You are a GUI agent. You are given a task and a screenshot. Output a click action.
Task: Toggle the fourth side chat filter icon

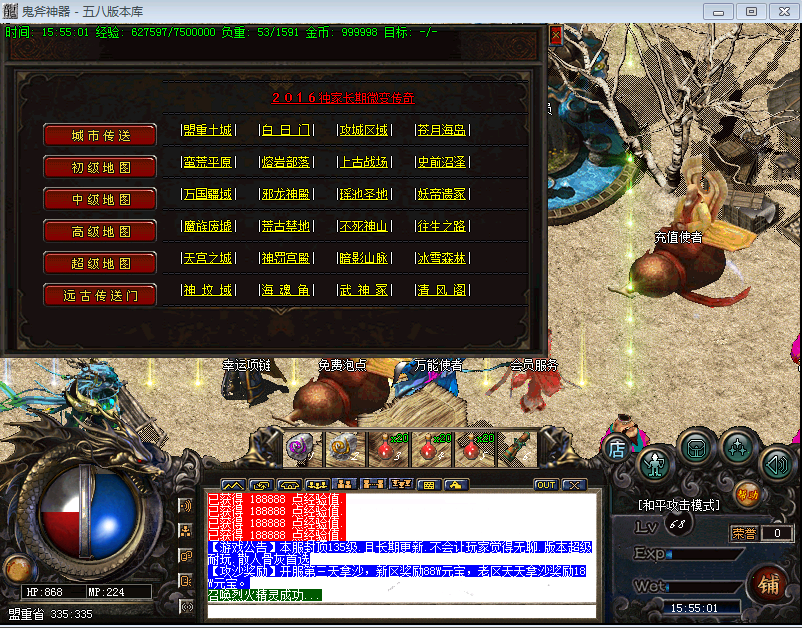click(186, 581)
